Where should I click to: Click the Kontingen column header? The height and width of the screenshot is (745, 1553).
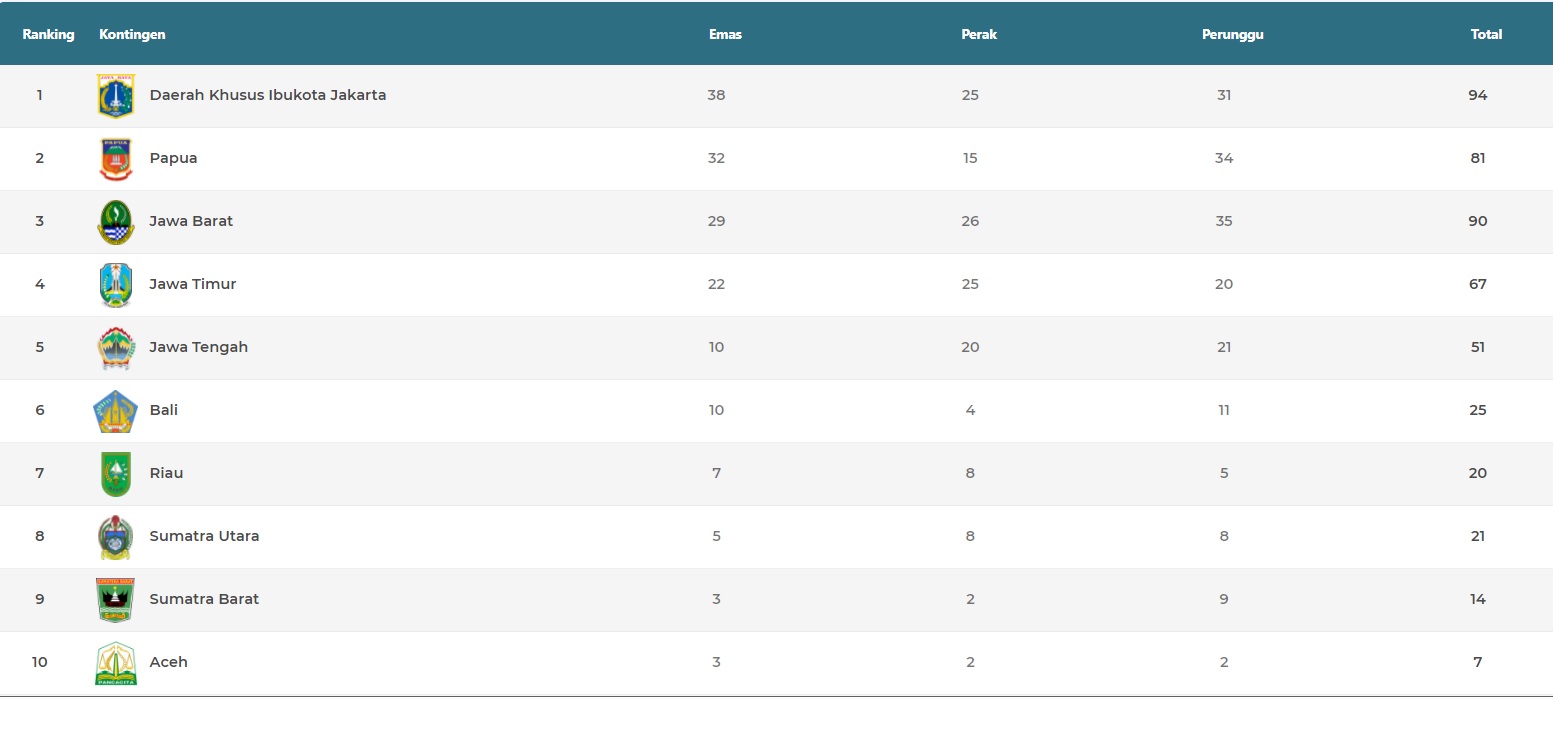(x=132, y=34)
